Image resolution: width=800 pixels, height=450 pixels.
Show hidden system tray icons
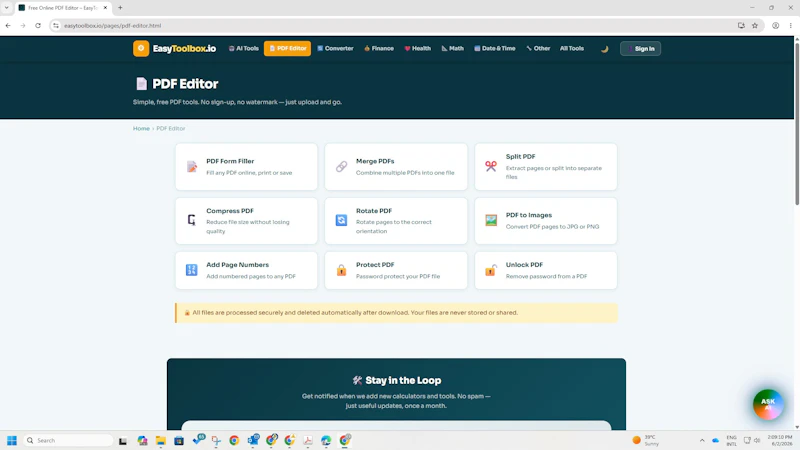point(702,440)
